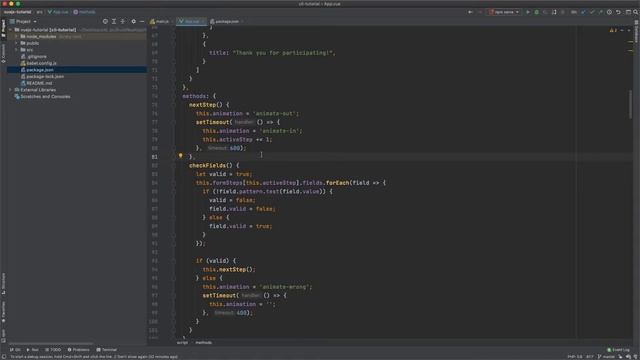Expand the public folder
Image resolution: width=640 pixels, height=360 pixels.
click(x=17, y=43)
